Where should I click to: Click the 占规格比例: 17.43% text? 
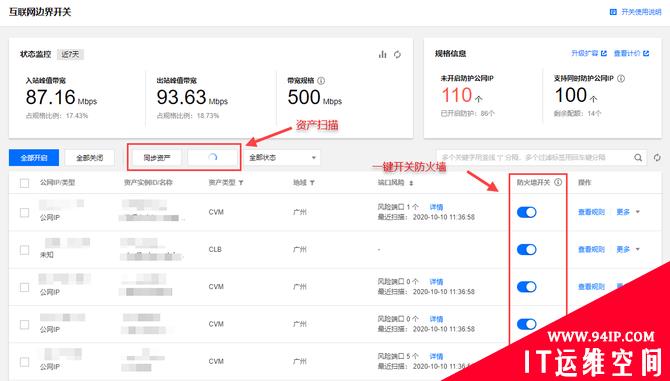(x=56, y=116)
